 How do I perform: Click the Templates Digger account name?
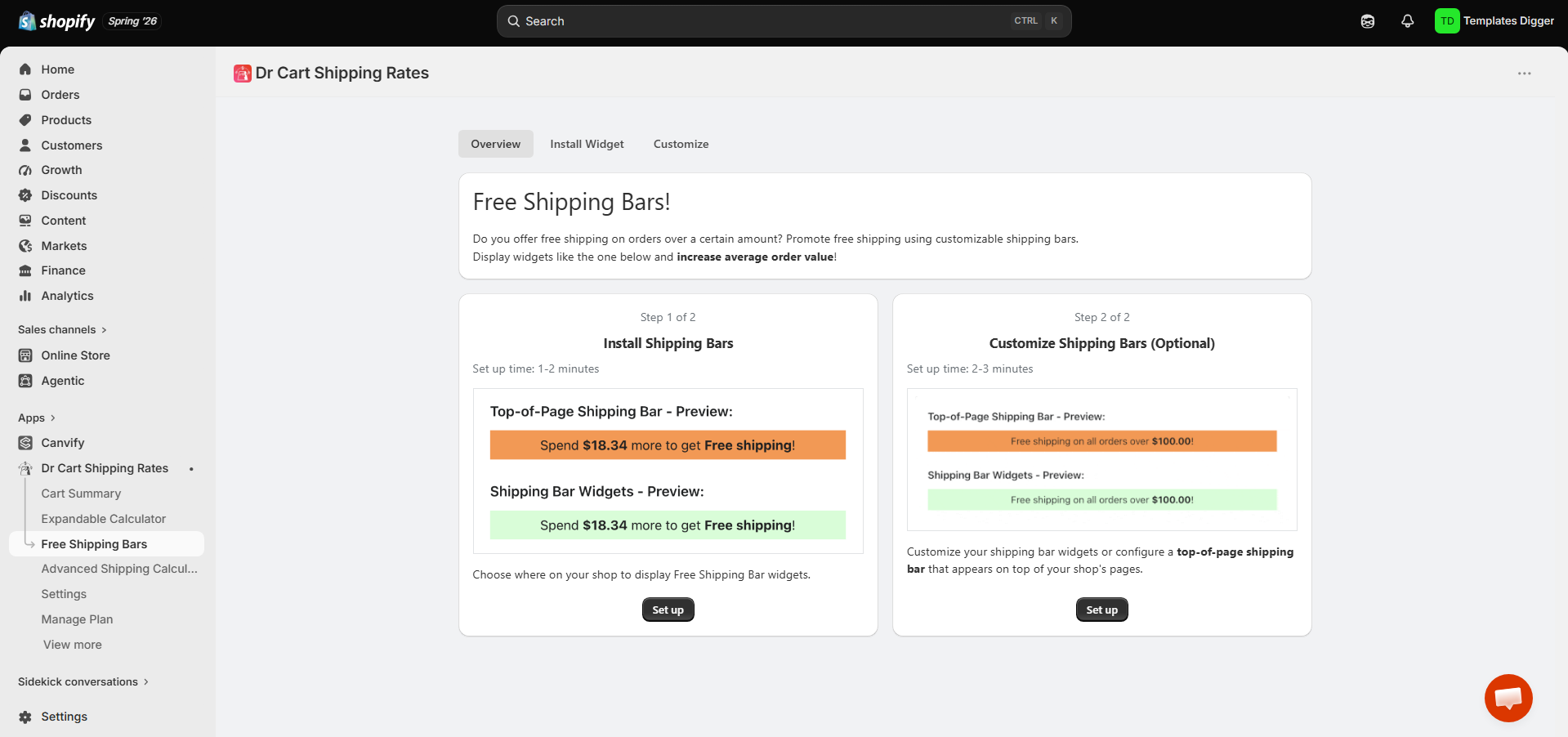1509,21
